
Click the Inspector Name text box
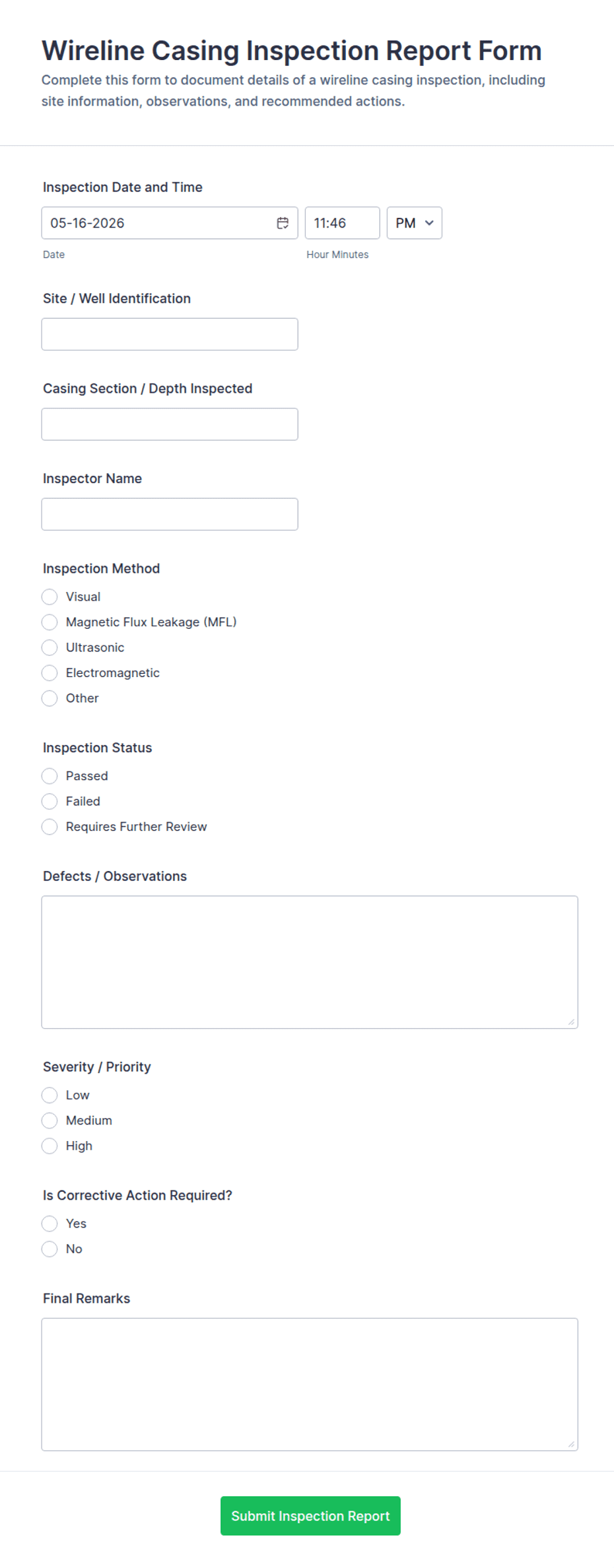[x=170, y=514]
